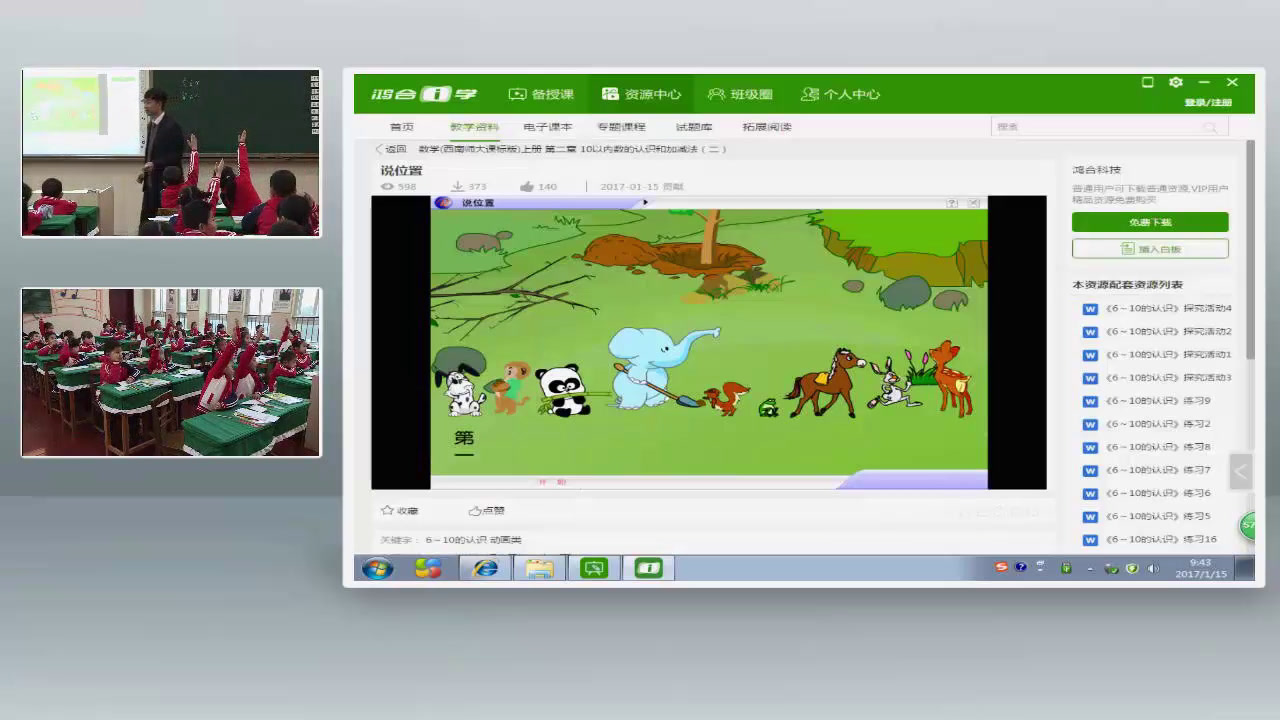Open the 班级圈 class circle

[x=740, y=94]
